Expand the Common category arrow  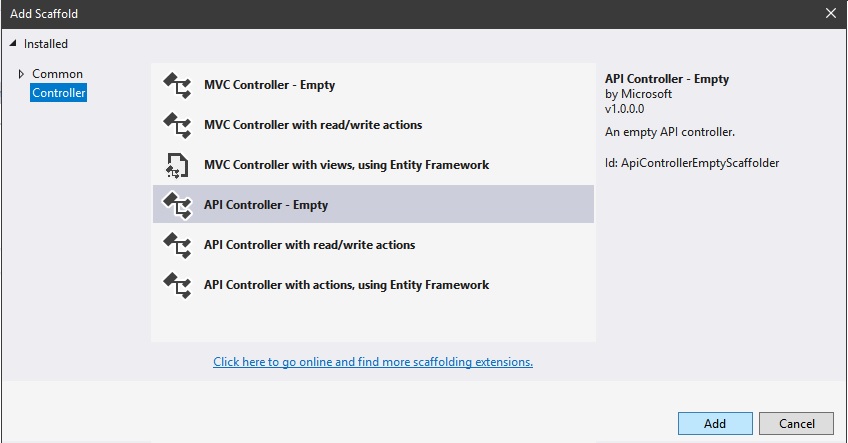[x=21, y=74]
